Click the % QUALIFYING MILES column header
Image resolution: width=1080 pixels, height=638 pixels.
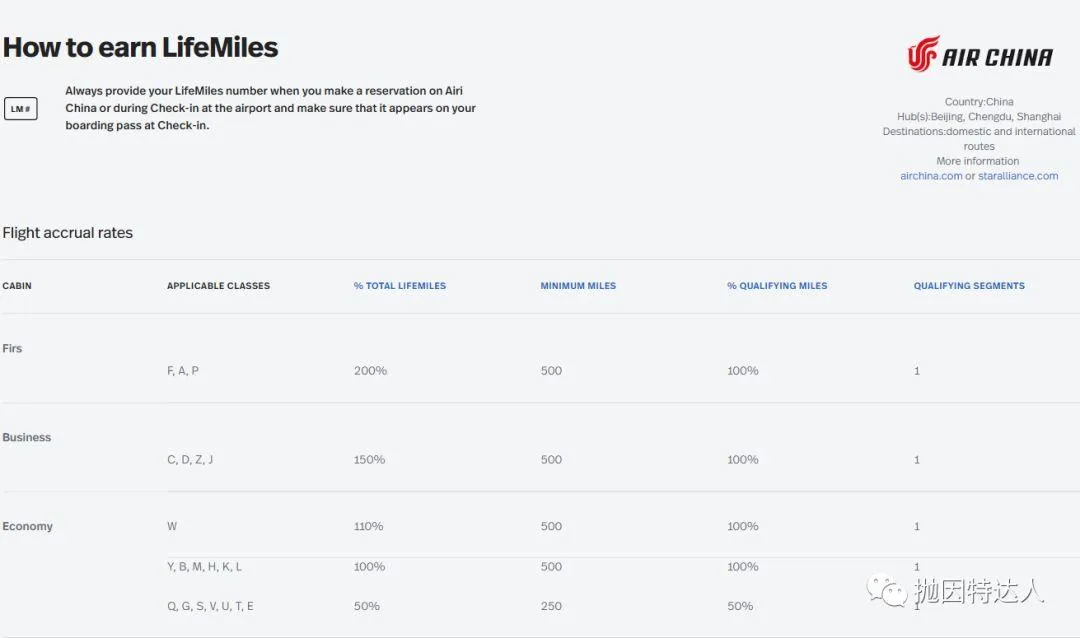tap(777, 286)
